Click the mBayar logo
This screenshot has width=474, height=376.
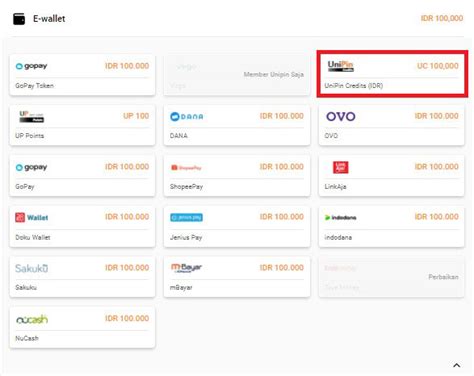(186, 268)
